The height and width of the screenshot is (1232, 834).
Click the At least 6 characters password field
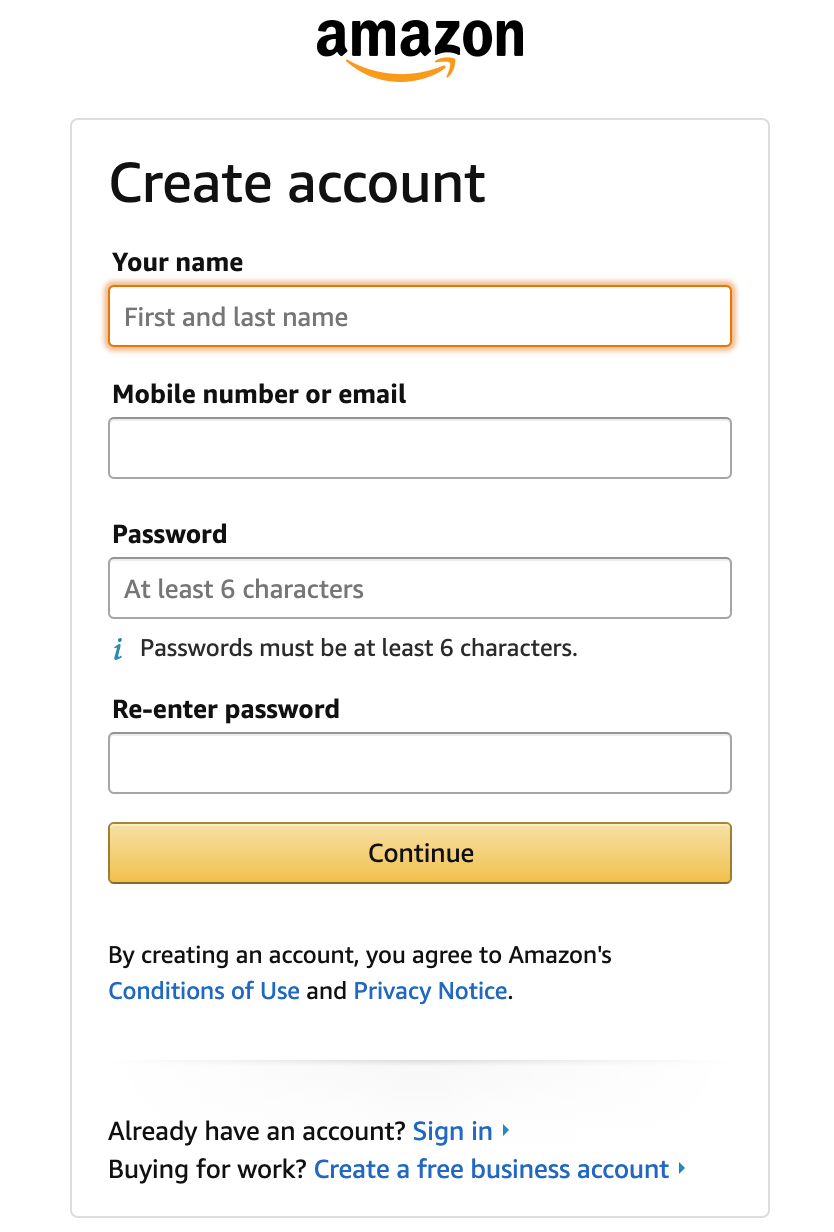(x=420, y=588)
